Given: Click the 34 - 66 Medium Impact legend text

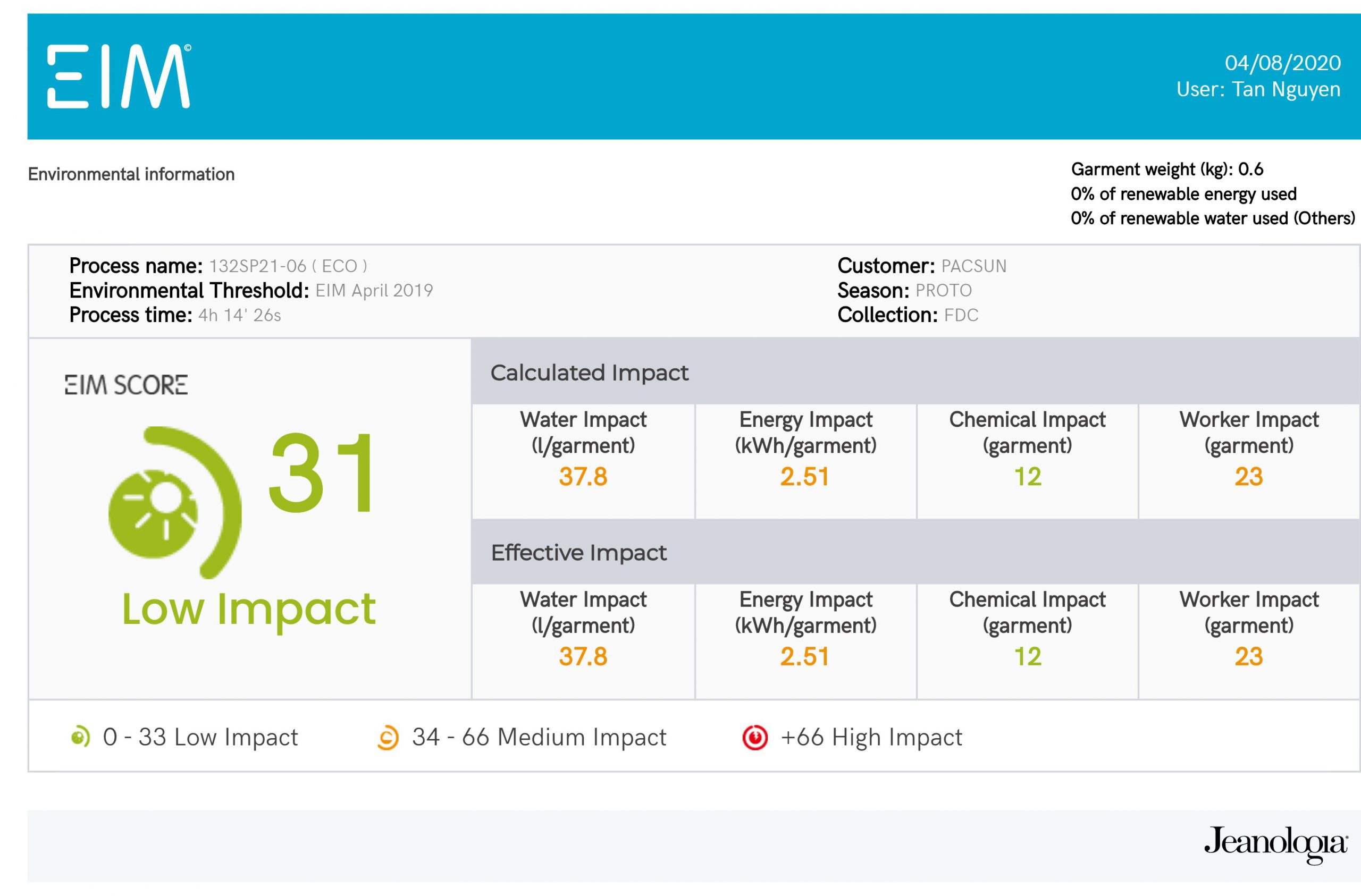Looking at the screenshot, I should pyautogui.click(x=539, y=738).
